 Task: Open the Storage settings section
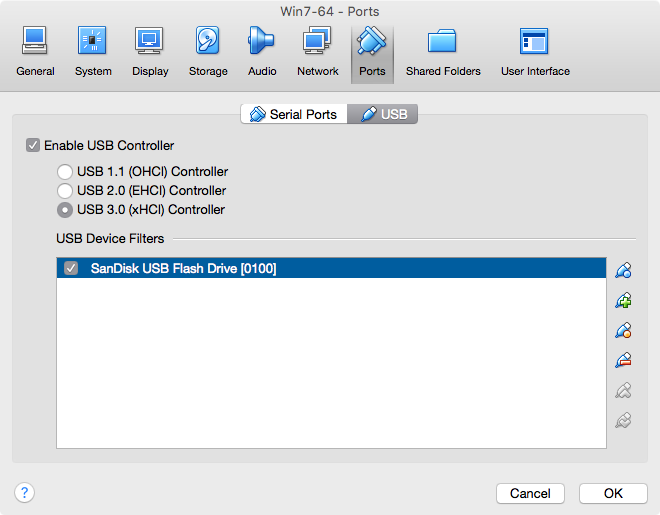pos(208,52)
